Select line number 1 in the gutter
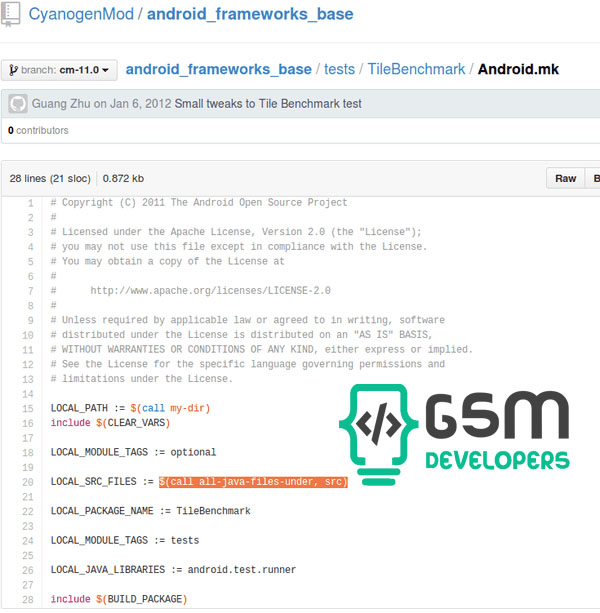600x613 pixels. point(31,203)
